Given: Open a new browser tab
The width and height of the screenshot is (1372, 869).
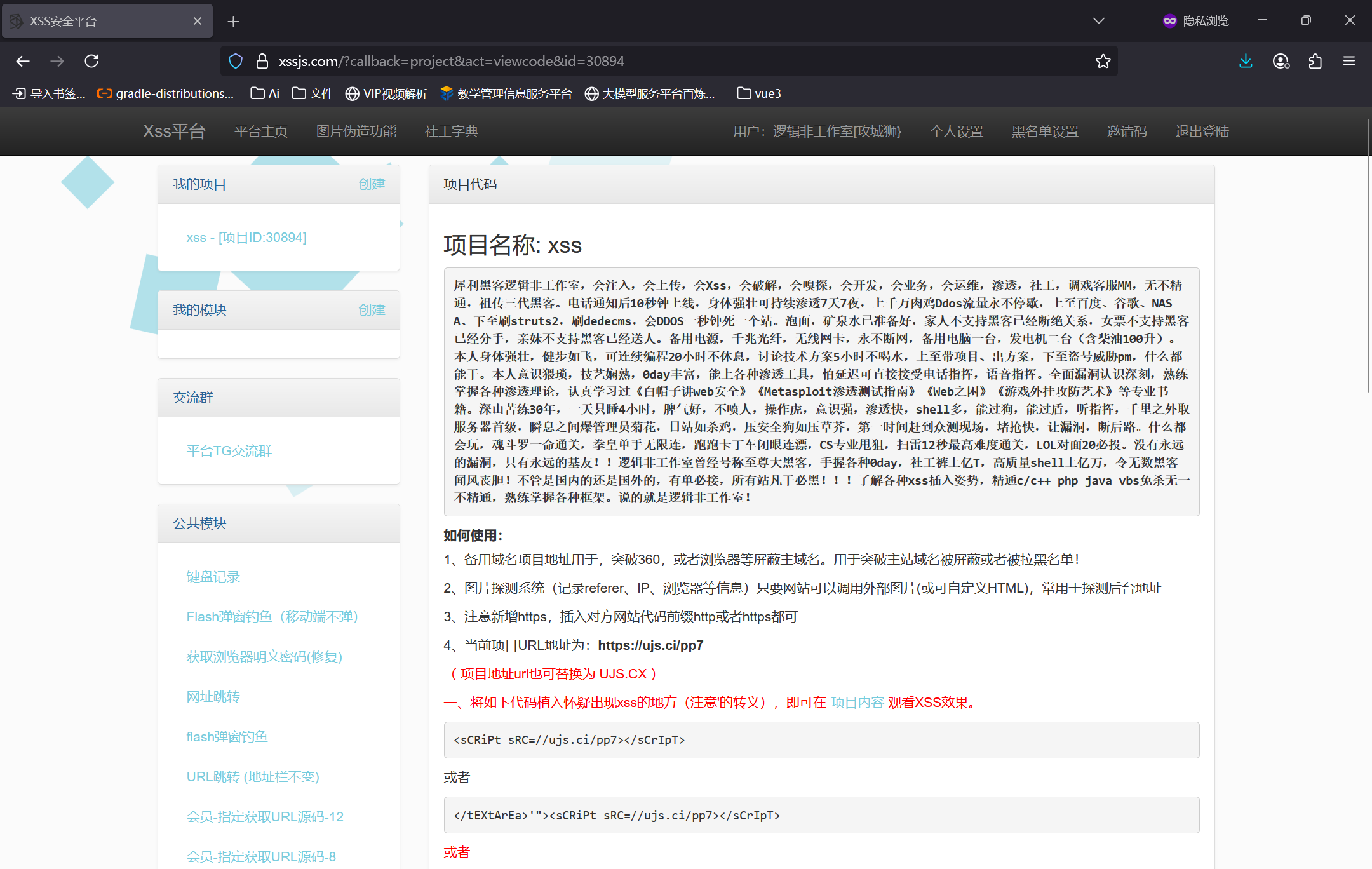Looking at the screenshot, I should click(x=233, y=22).
